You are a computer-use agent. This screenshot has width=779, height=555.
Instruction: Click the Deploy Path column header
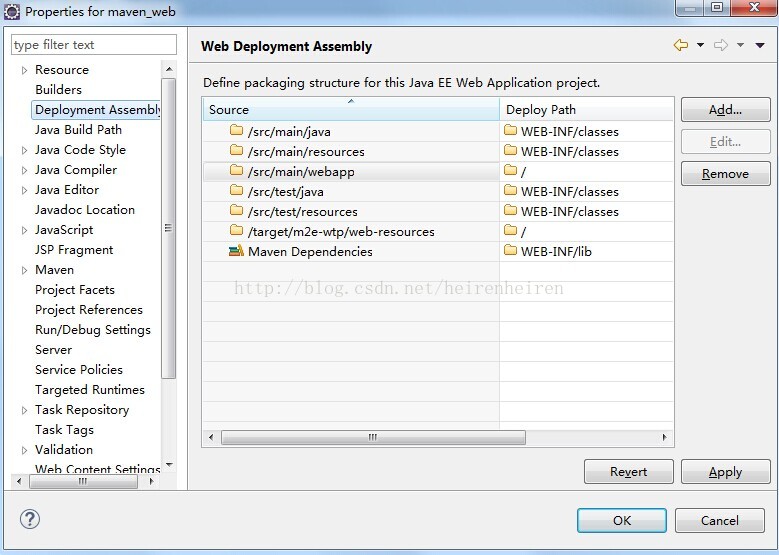586,109
